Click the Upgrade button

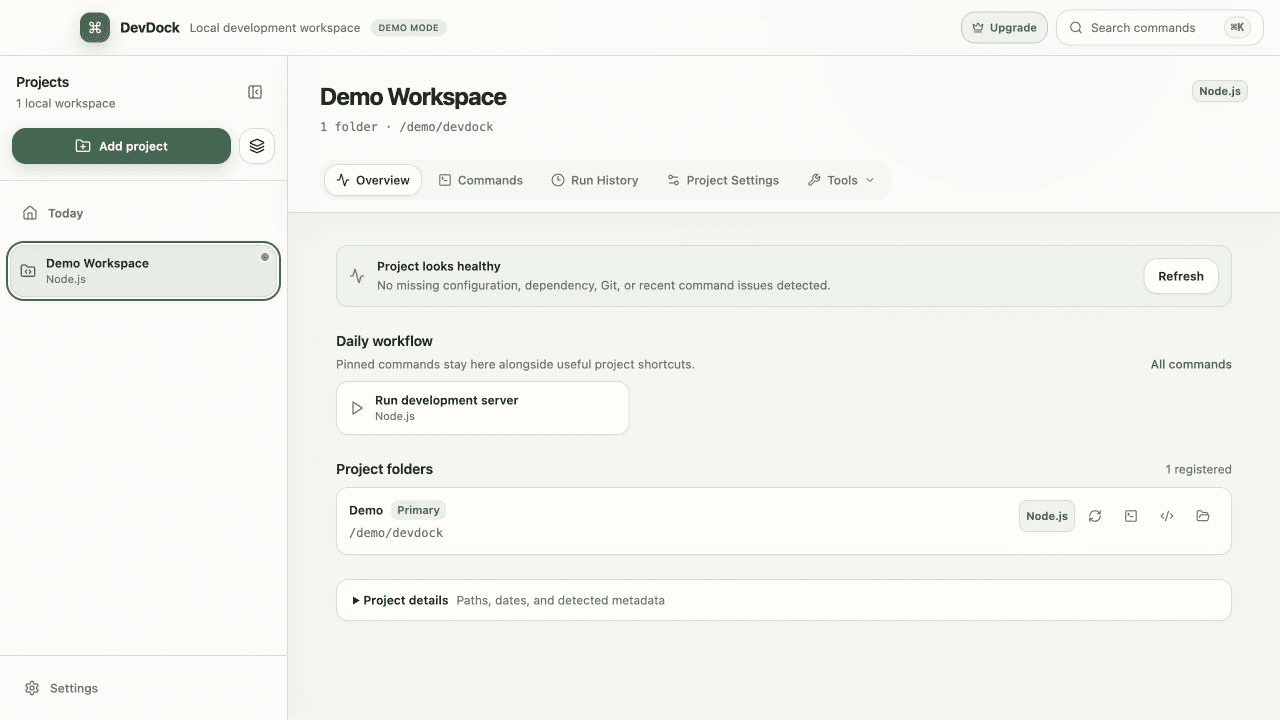click(1004, 28)
